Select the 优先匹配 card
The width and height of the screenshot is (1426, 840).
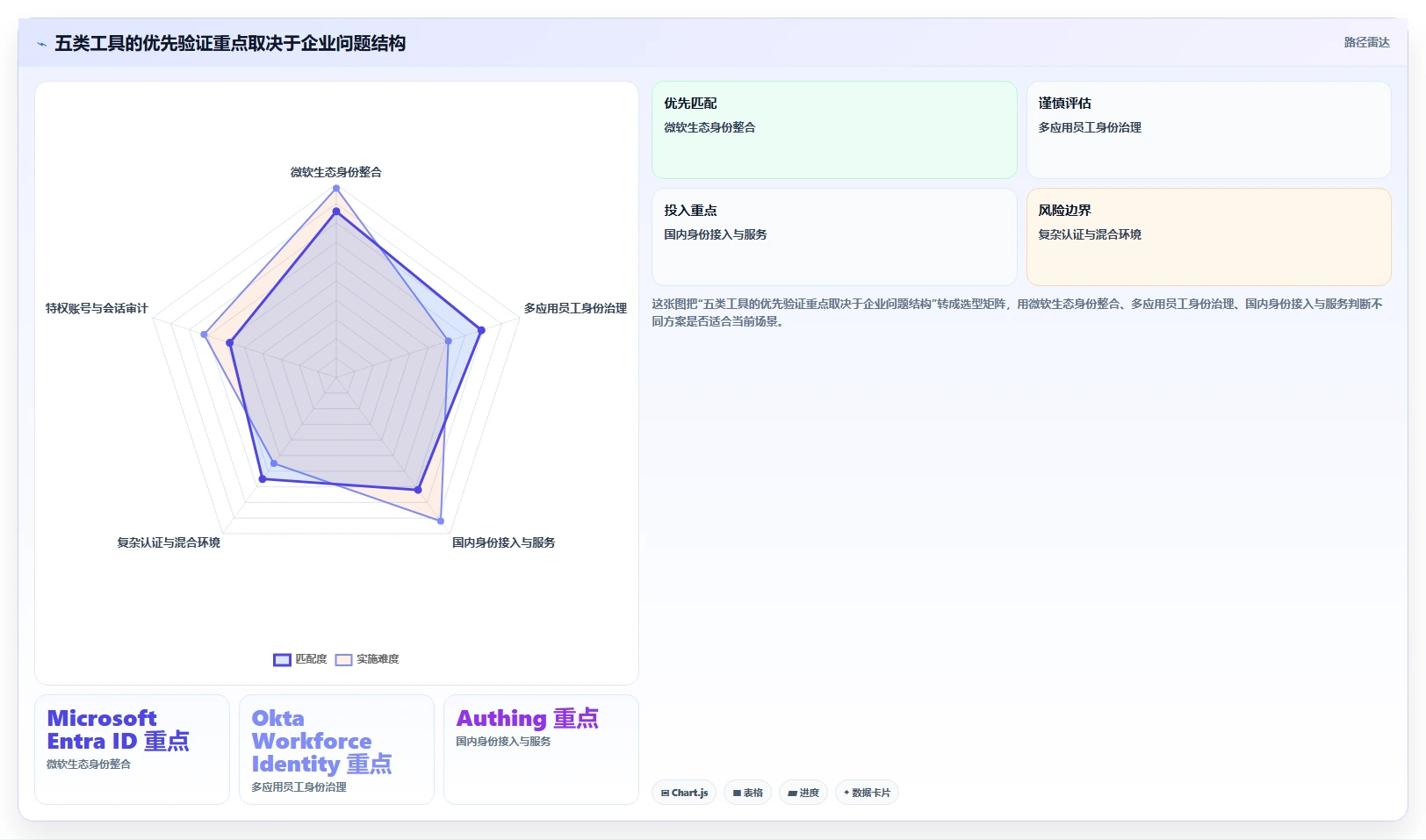tap(834, 130)
